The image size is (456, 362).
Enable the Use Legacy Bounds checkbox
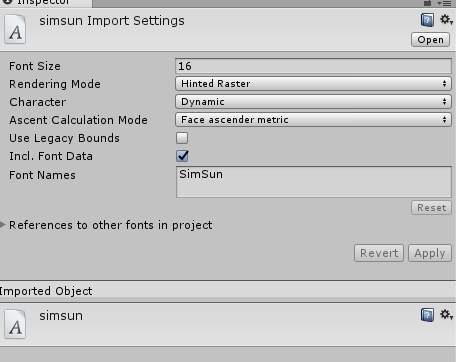click(x=182, y=138)
